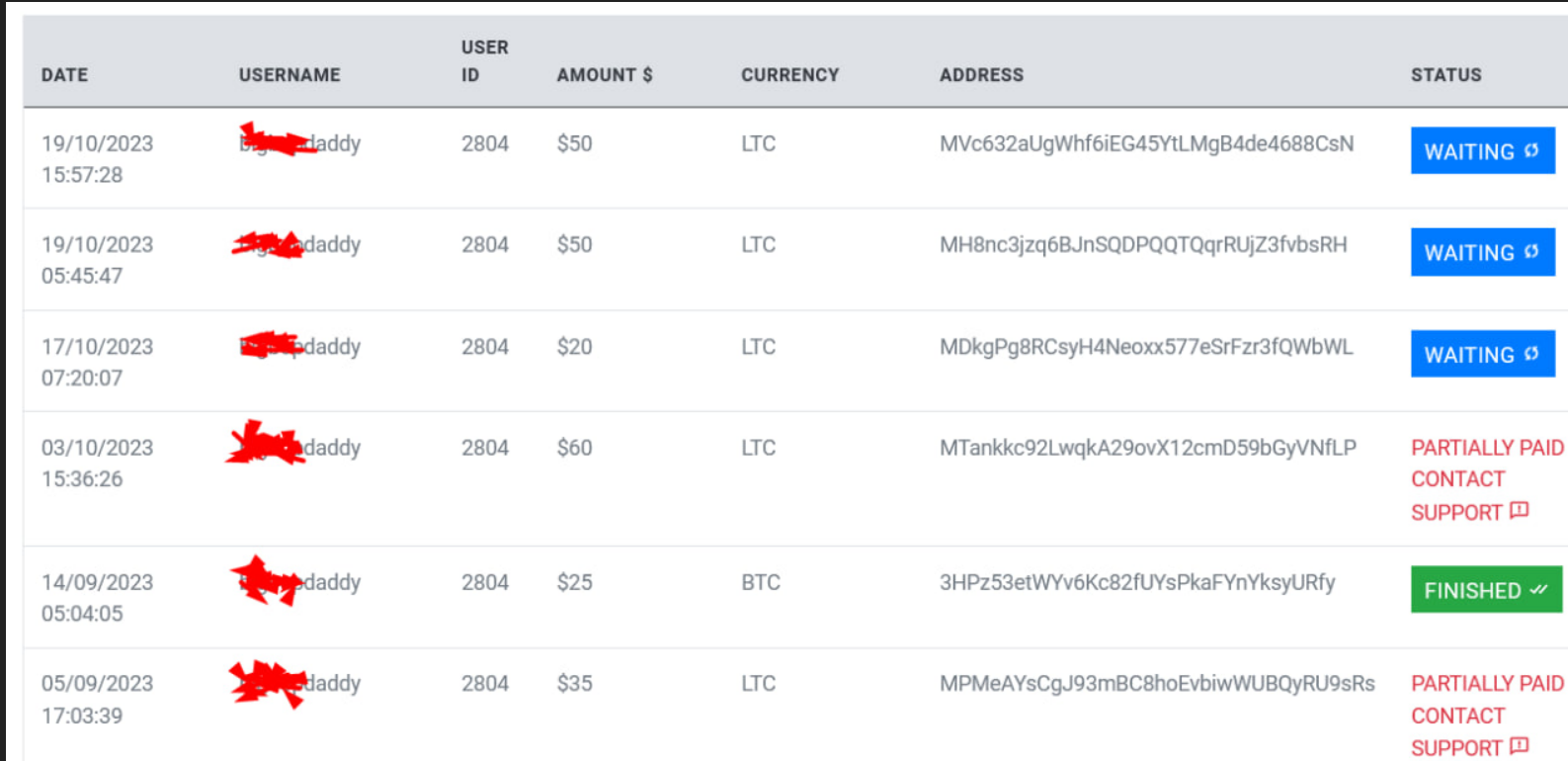Select LTC address starting MH8nc3jzq6

(x=1143, y=245)
